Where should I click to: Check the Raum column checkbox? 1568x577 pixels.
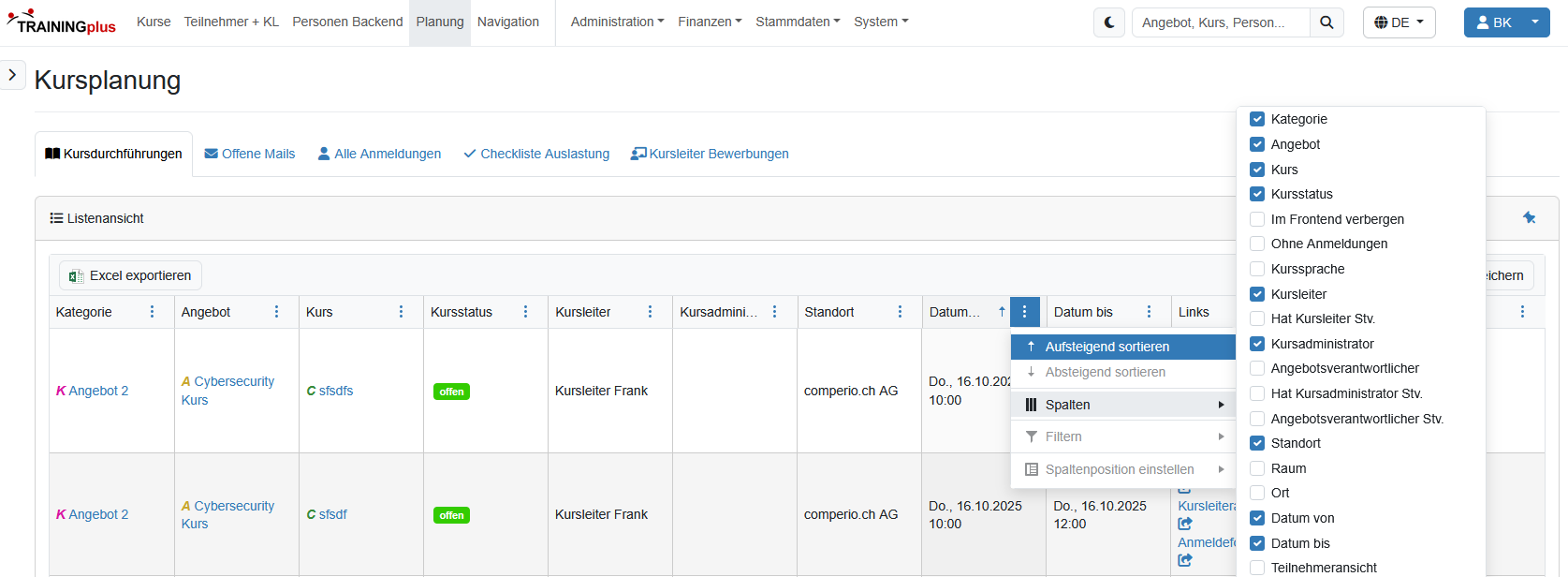pos(1257,468)
